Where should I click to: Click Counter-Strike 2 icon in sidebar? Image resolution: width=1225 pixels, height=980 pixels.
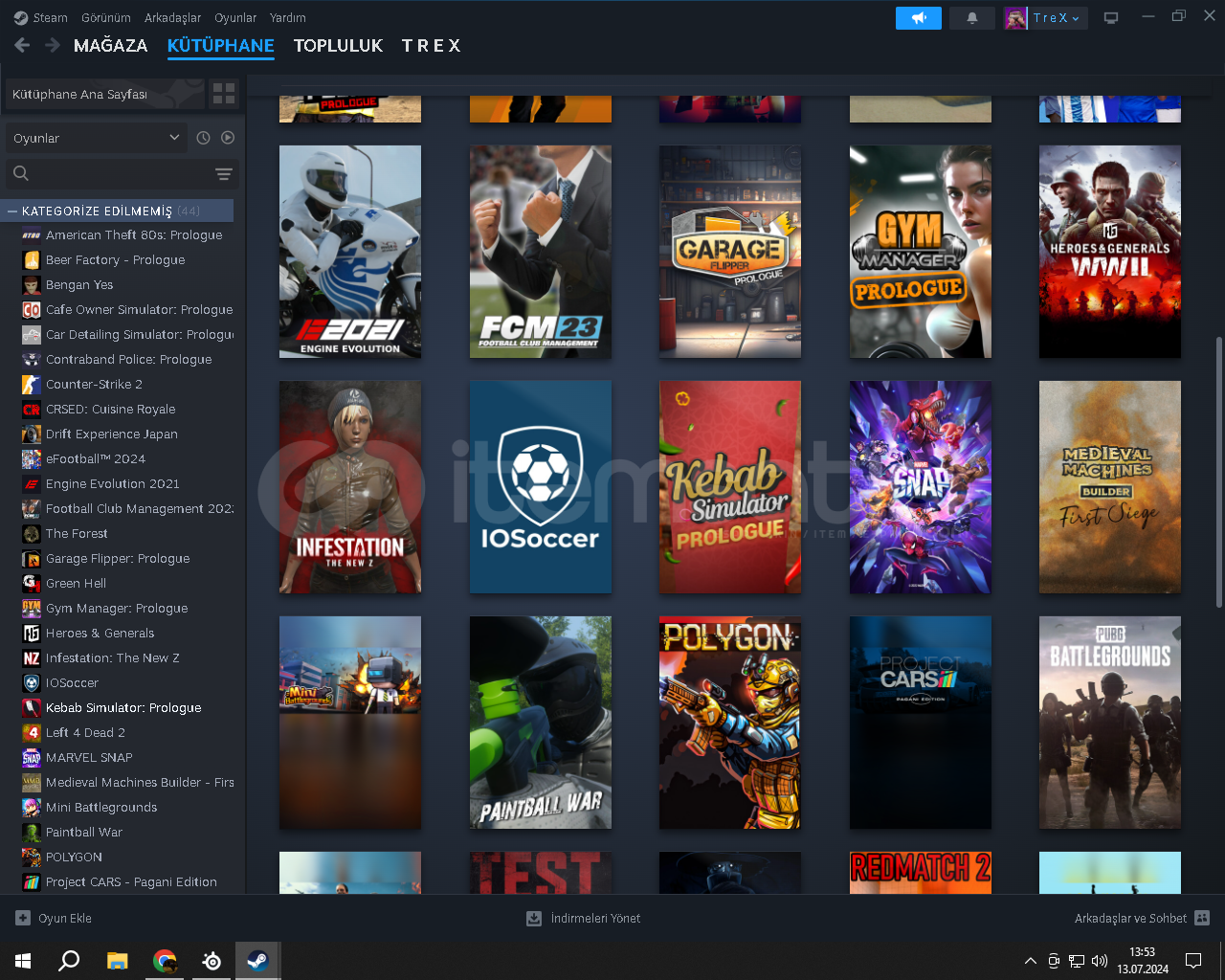[32, 384]
